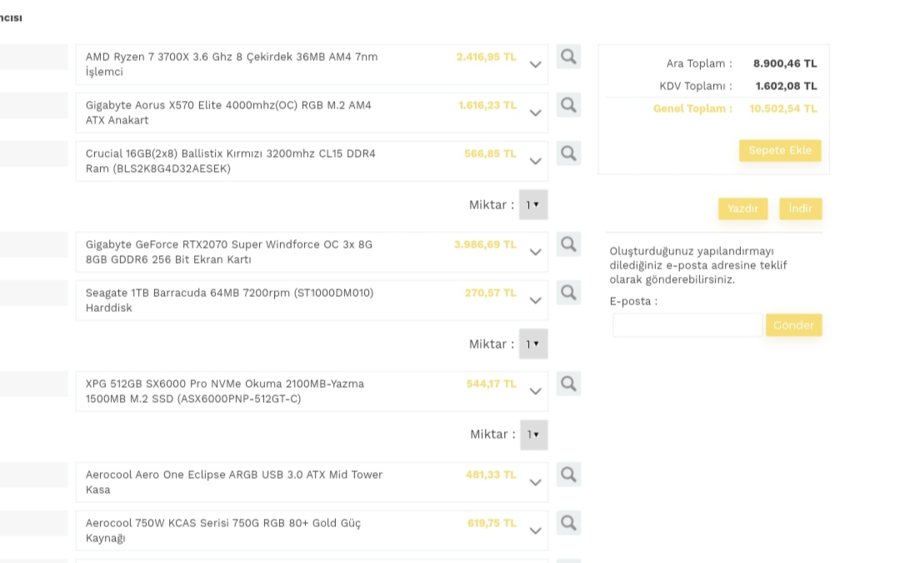The height and width of the screenshot is (563, 900).
Task: Click search icon next to Gigabyte Aorus X570 motherboard
Action: [x=568, y=105]
